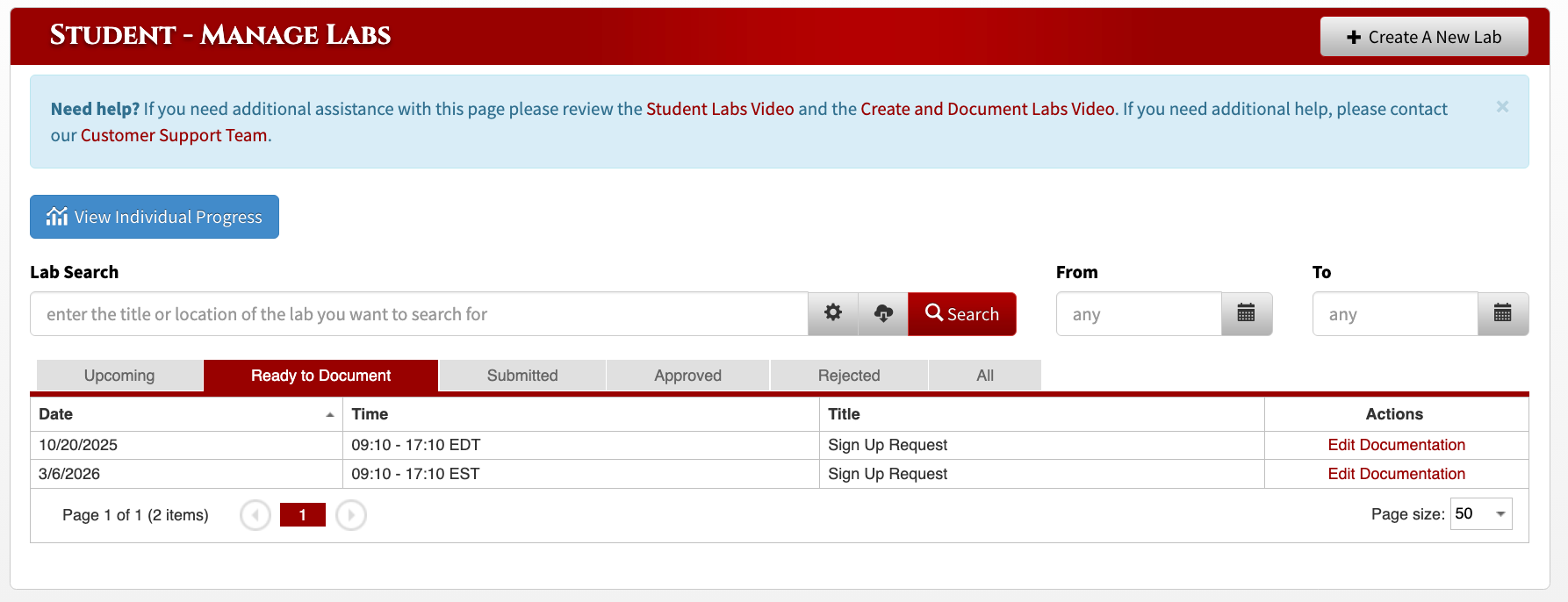Open the Approved tab
The height and width of the screenshot is (602, 1568).
(x=687, y=376)
